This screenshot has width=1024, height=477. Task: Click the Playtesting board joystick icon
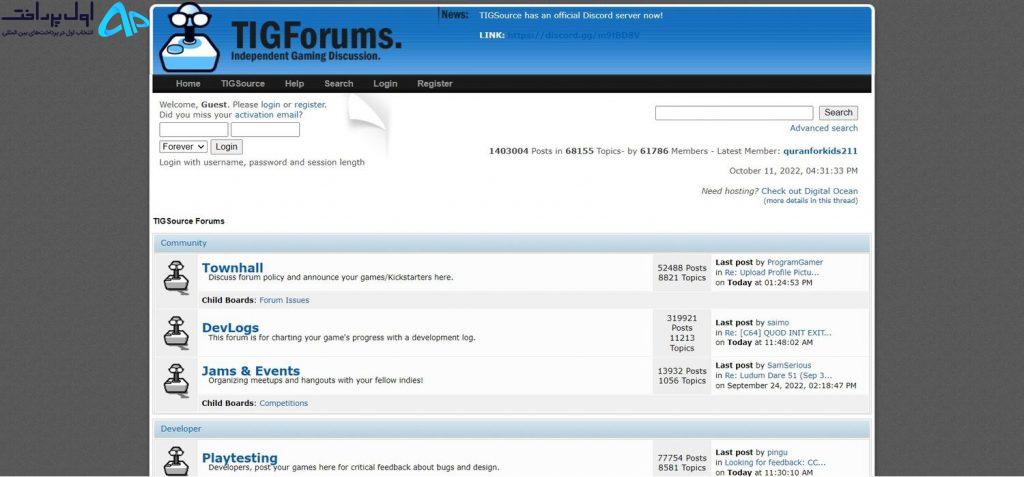coord(176,461)
